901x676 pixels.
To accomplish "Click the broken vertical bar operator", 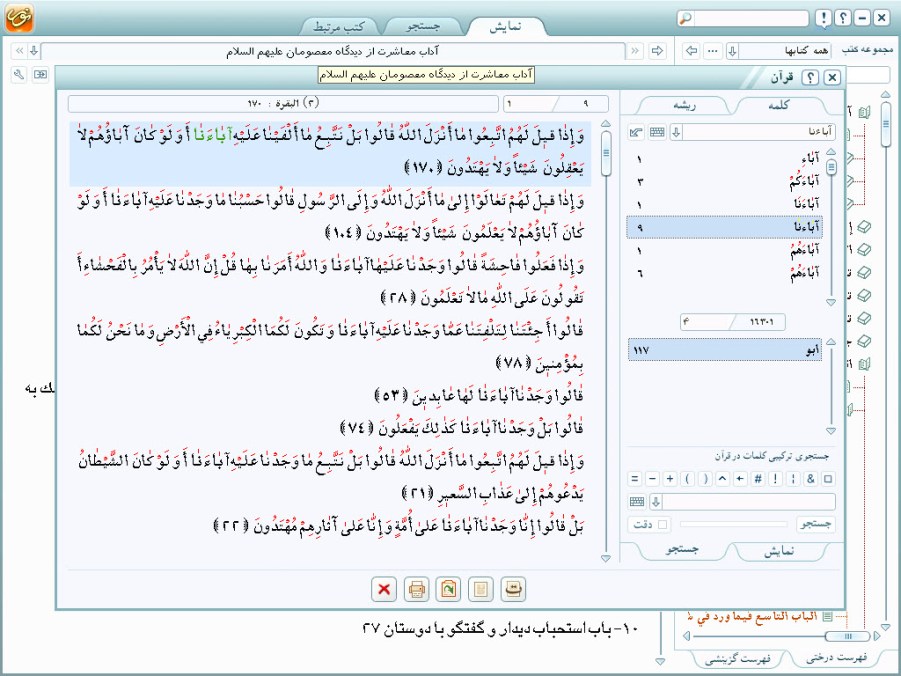I will [793, 478].
